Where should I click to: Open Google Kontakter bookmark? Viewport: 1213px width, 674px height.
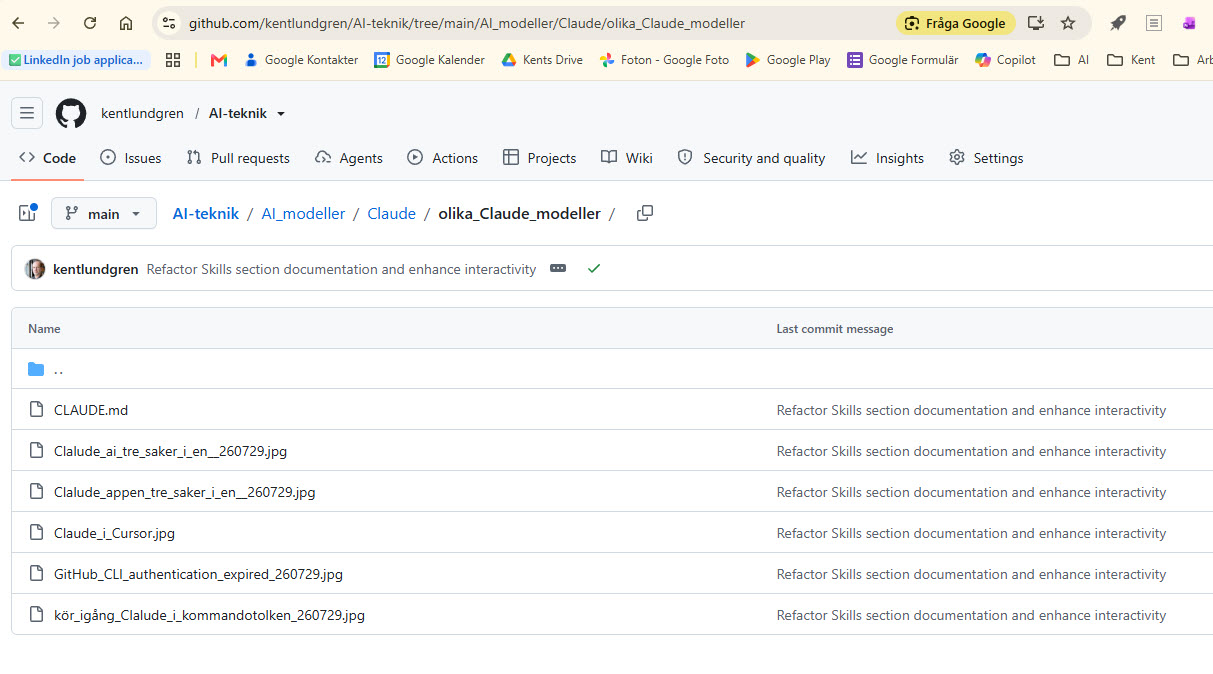[301, 60]
